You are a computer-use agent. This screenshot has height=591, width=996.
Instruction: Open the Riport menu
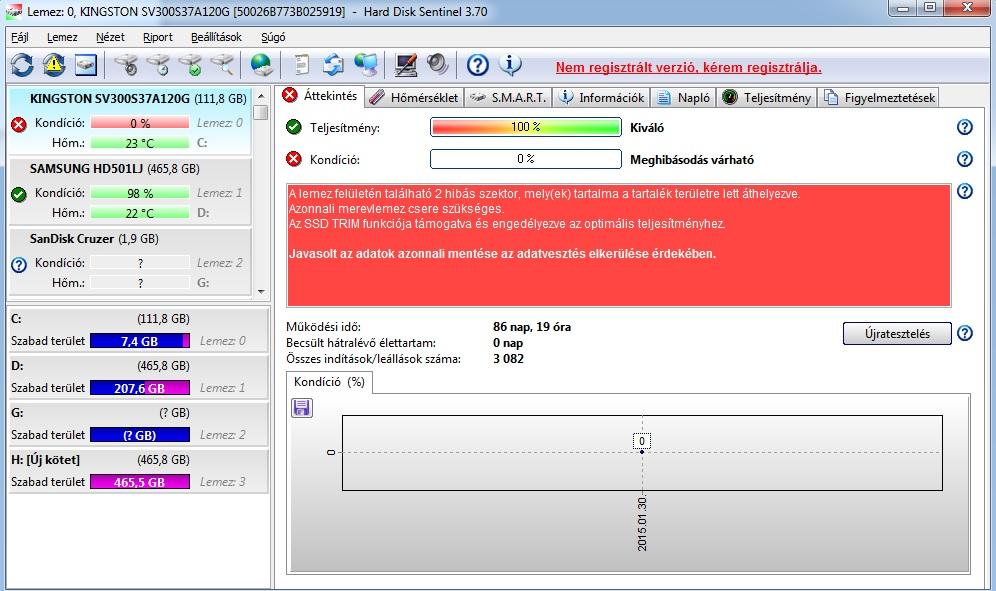coord(158,37)
